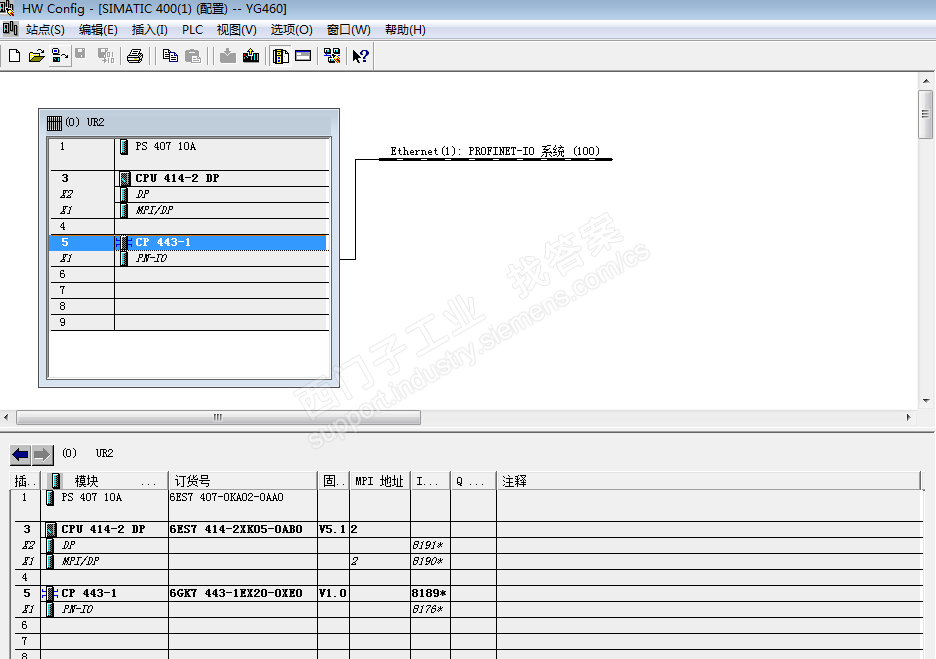
Task: Click the Address overview window icon
Action: (x=303, y=56)
